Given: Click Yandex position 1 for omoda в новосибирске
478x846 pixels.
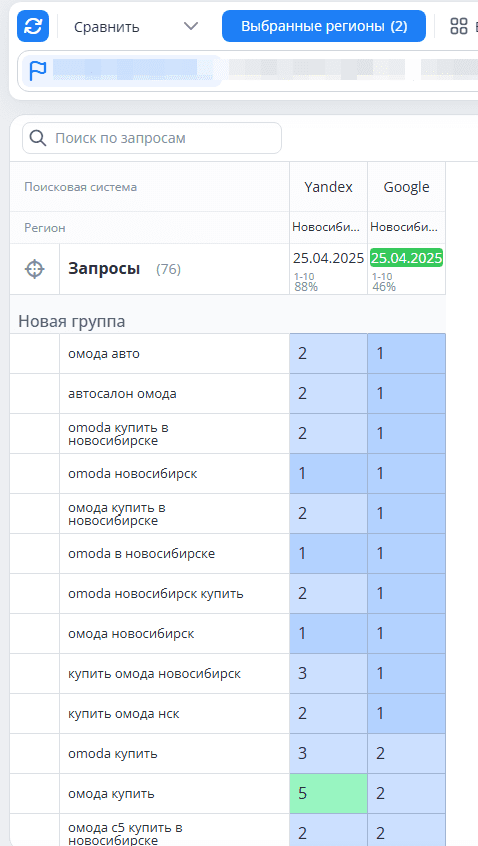Looking at the screenshot, I should (x=329, y=553).
